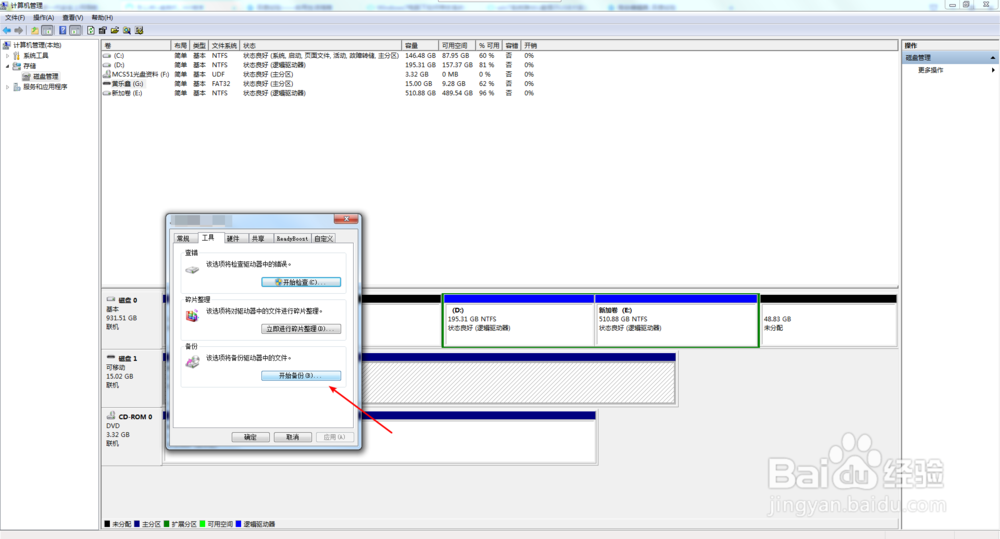Viewport: 1000px width, 539px height.
Task: Click the show/hide console tree toolbar icon
Action: (x=47, y=31)
